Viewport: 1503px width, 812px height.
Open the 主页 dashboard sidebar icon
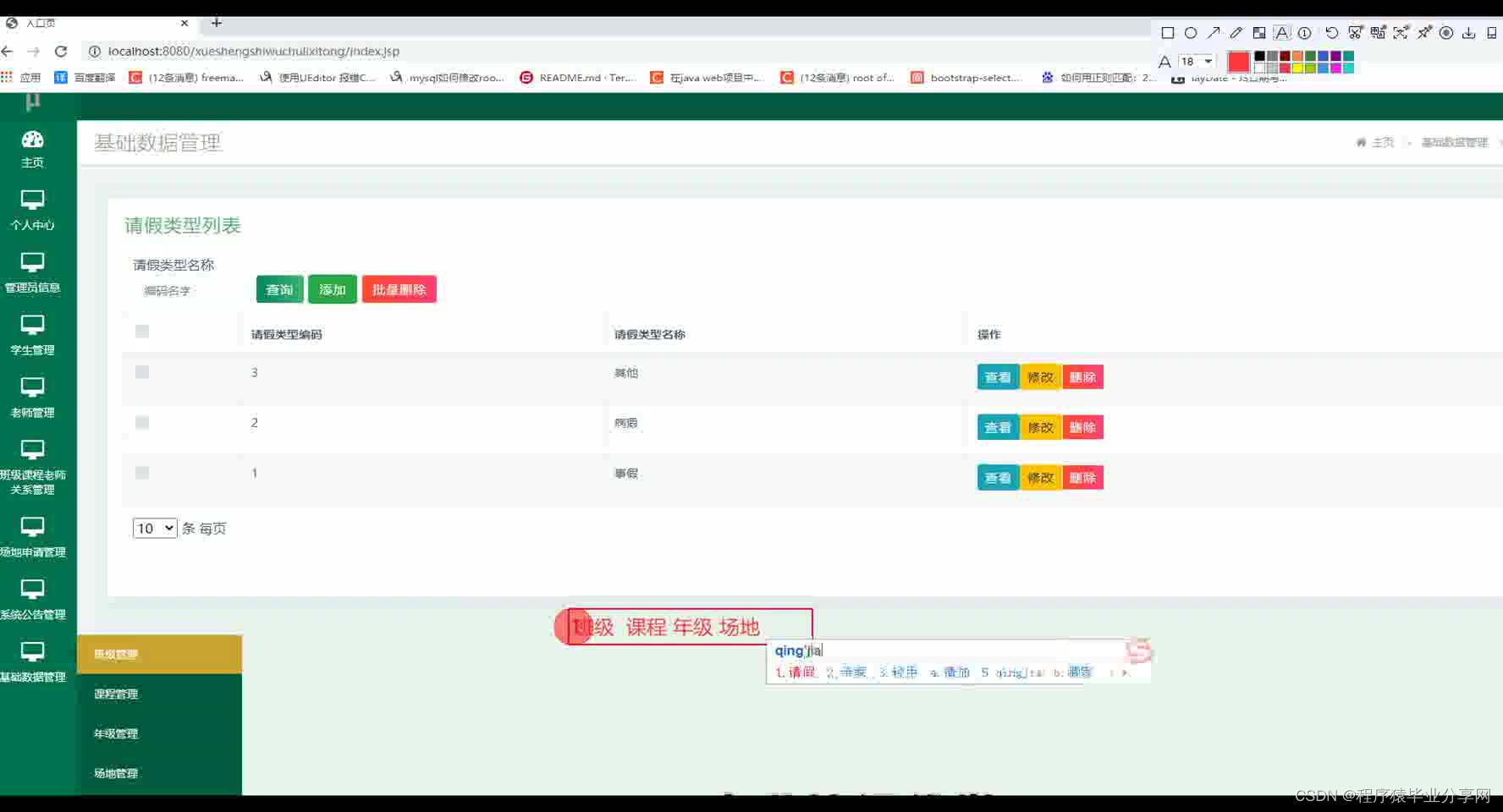click(32, 149)
